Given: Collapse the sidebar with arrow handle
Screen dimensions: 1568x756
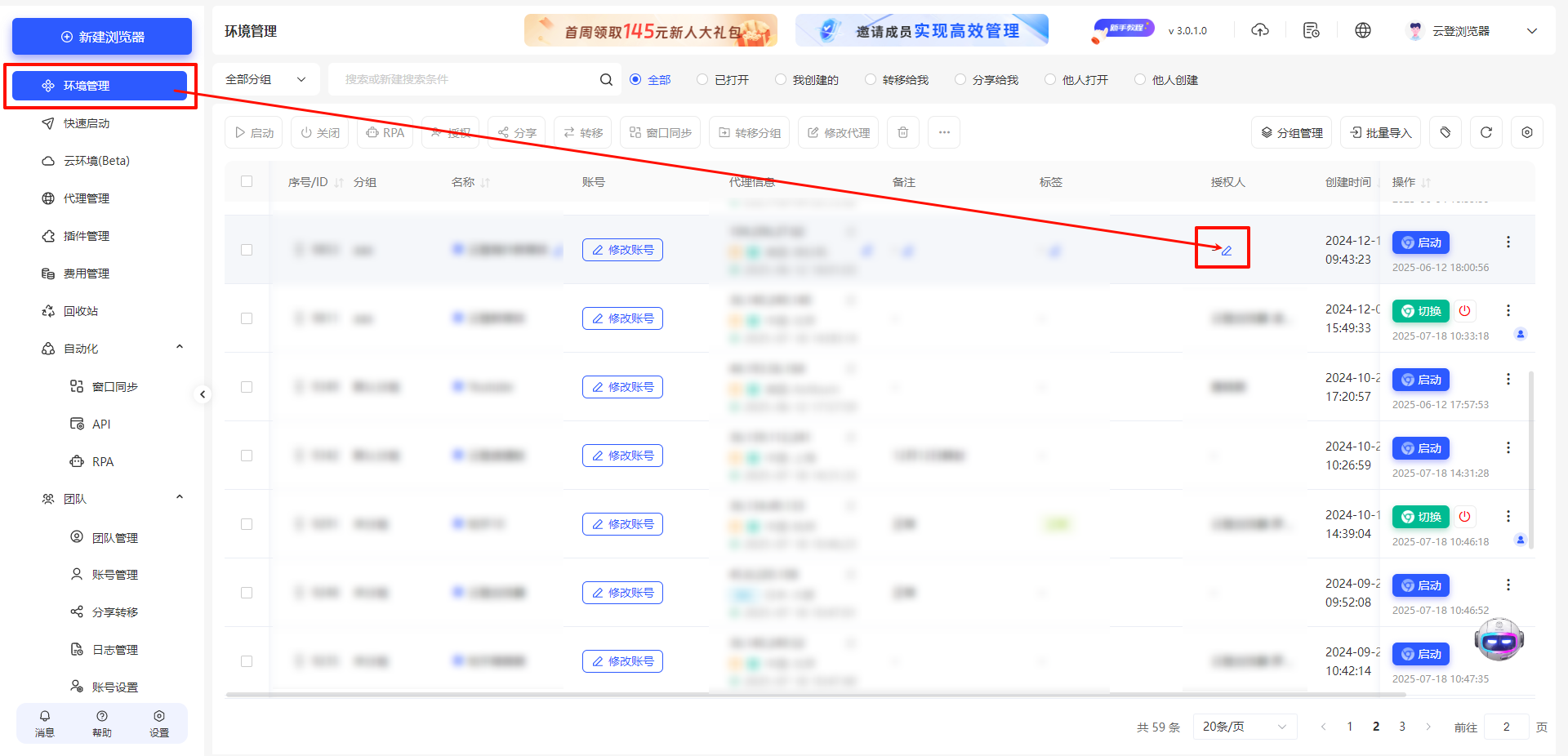Looking at the screenshot, I should [203, 394].
